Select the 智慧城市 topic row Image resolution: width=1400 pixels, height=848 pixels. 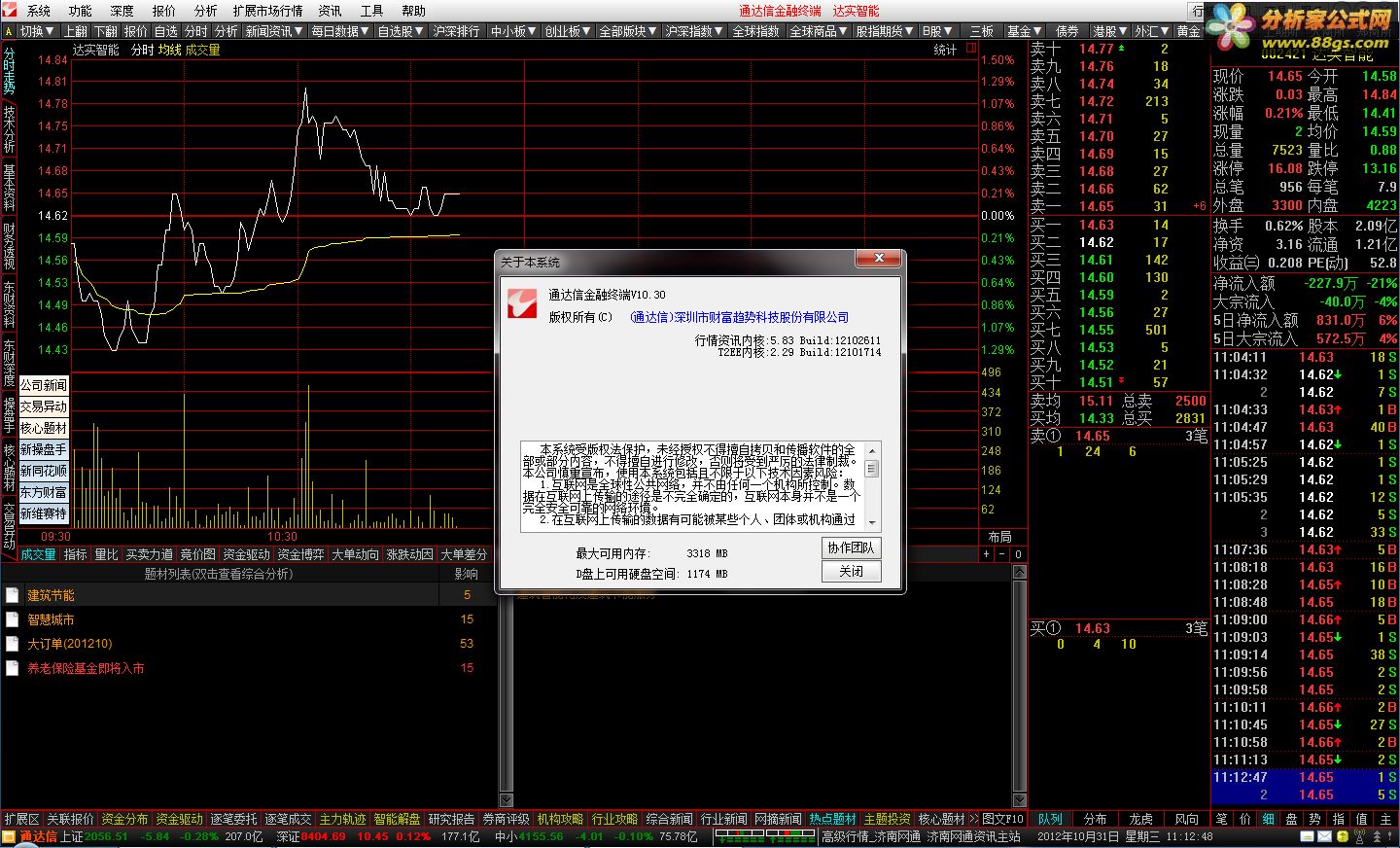click(x=249, y=619)
